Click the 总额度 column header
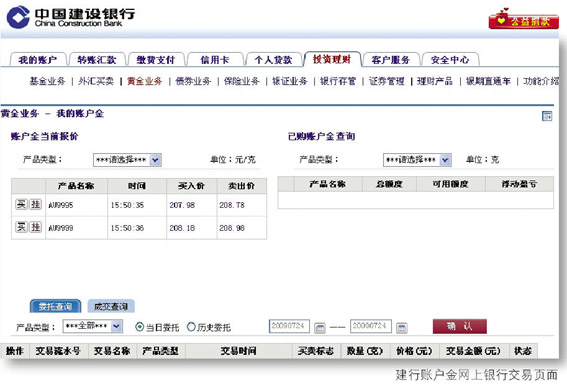The image size is (567, 384). pyautogui.click(x=389, y=184)
